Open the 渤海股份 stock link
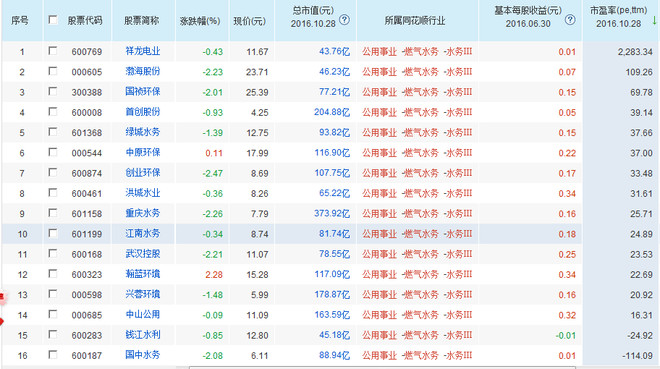The image size is (660, 369). click(143, 72)
